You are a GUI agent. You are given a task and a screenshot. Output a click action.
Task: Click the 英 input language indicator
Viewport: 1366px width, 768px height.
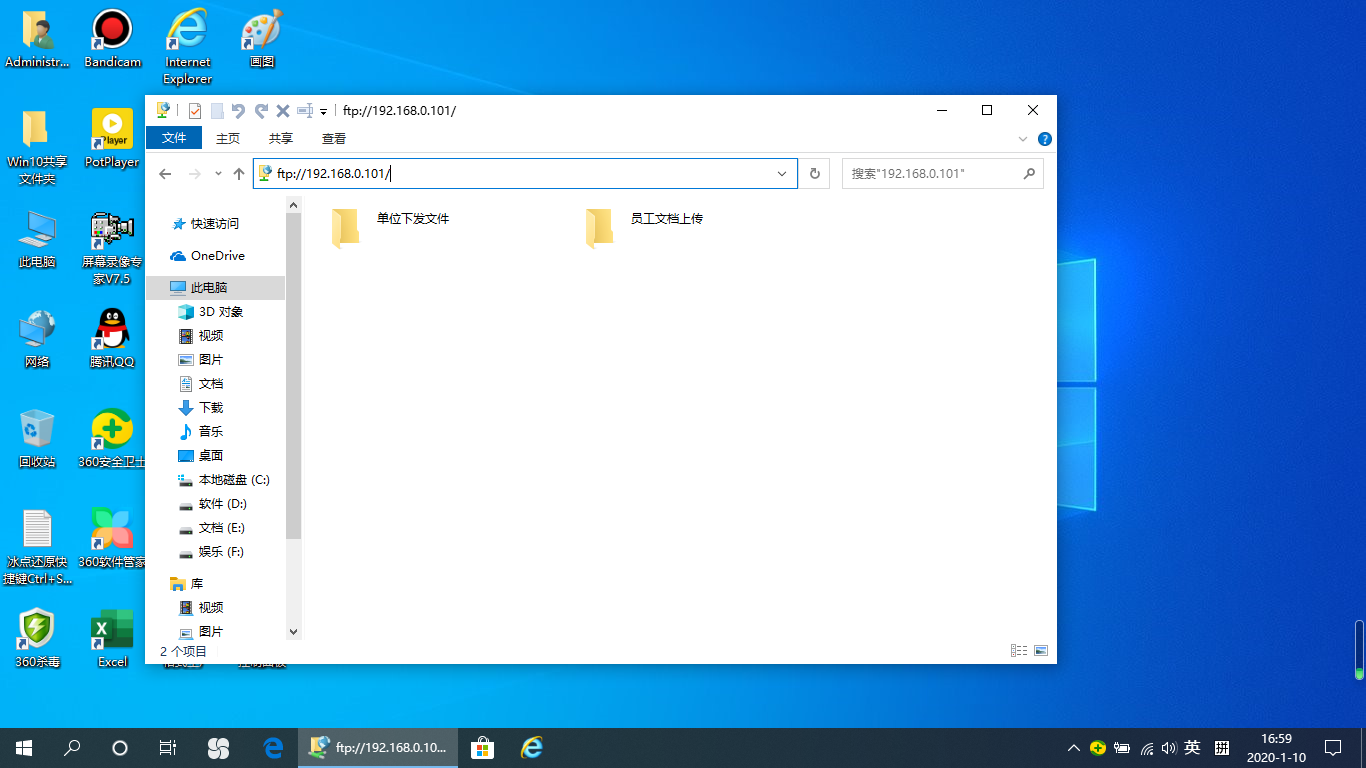click(x=1192, y=748)
